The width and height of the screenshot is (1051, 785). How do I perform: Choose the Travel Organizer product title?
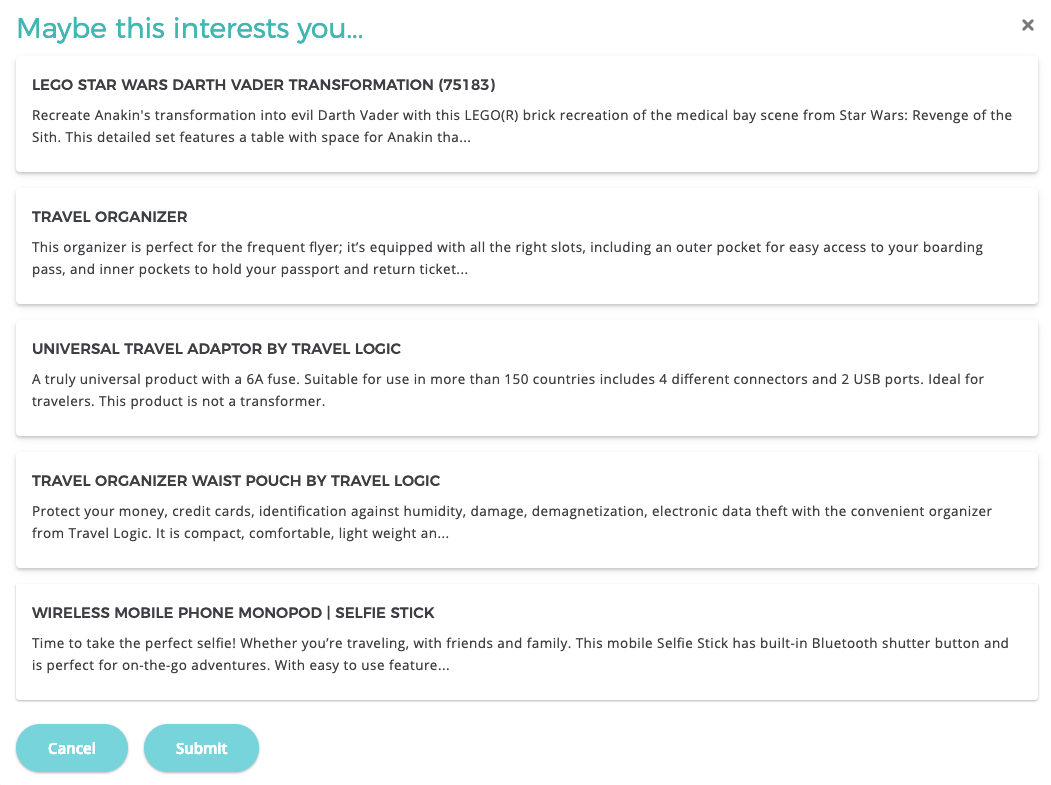pyautogui.click(x=110, y=217)
